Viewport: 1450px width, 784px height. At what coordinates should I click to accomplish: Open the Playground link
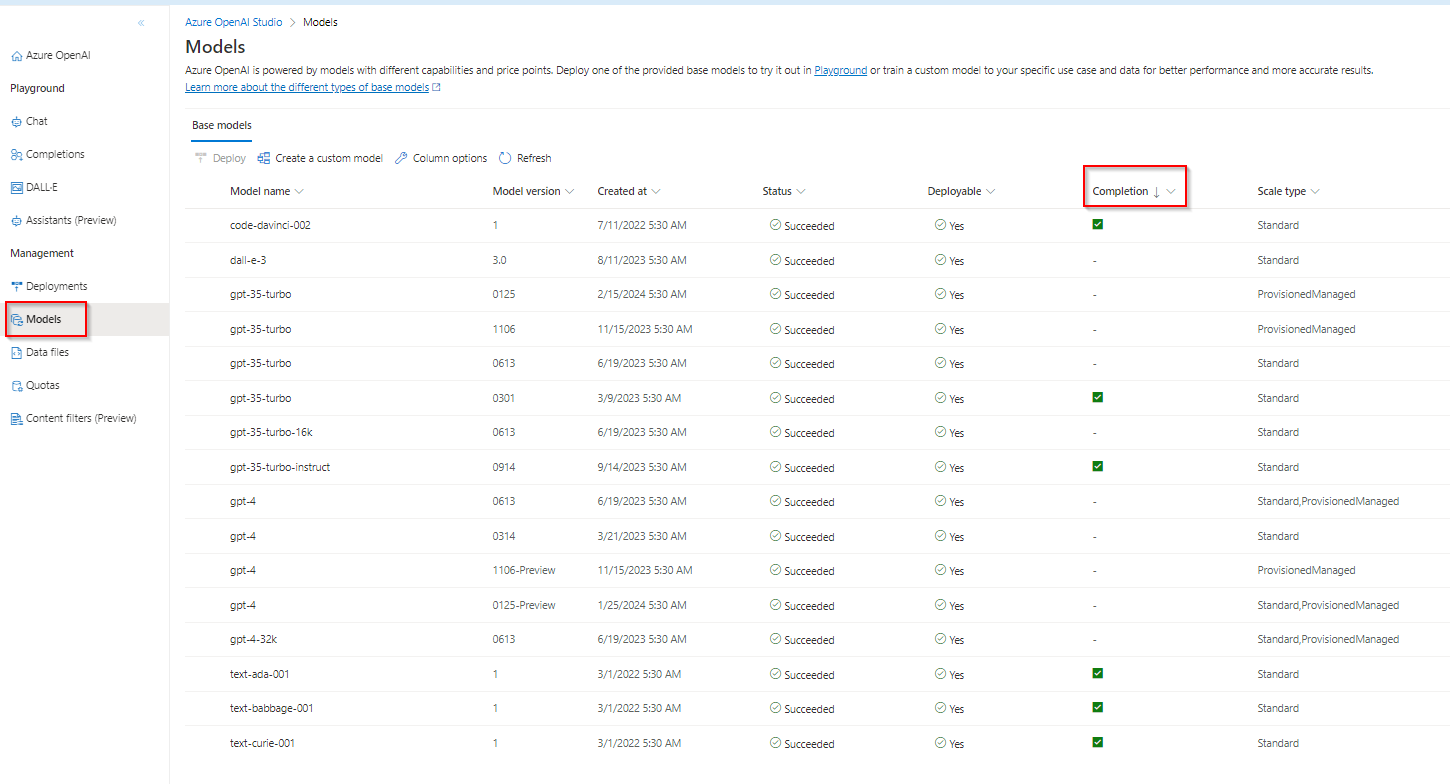pyautogui.click(x=839, y=69)
